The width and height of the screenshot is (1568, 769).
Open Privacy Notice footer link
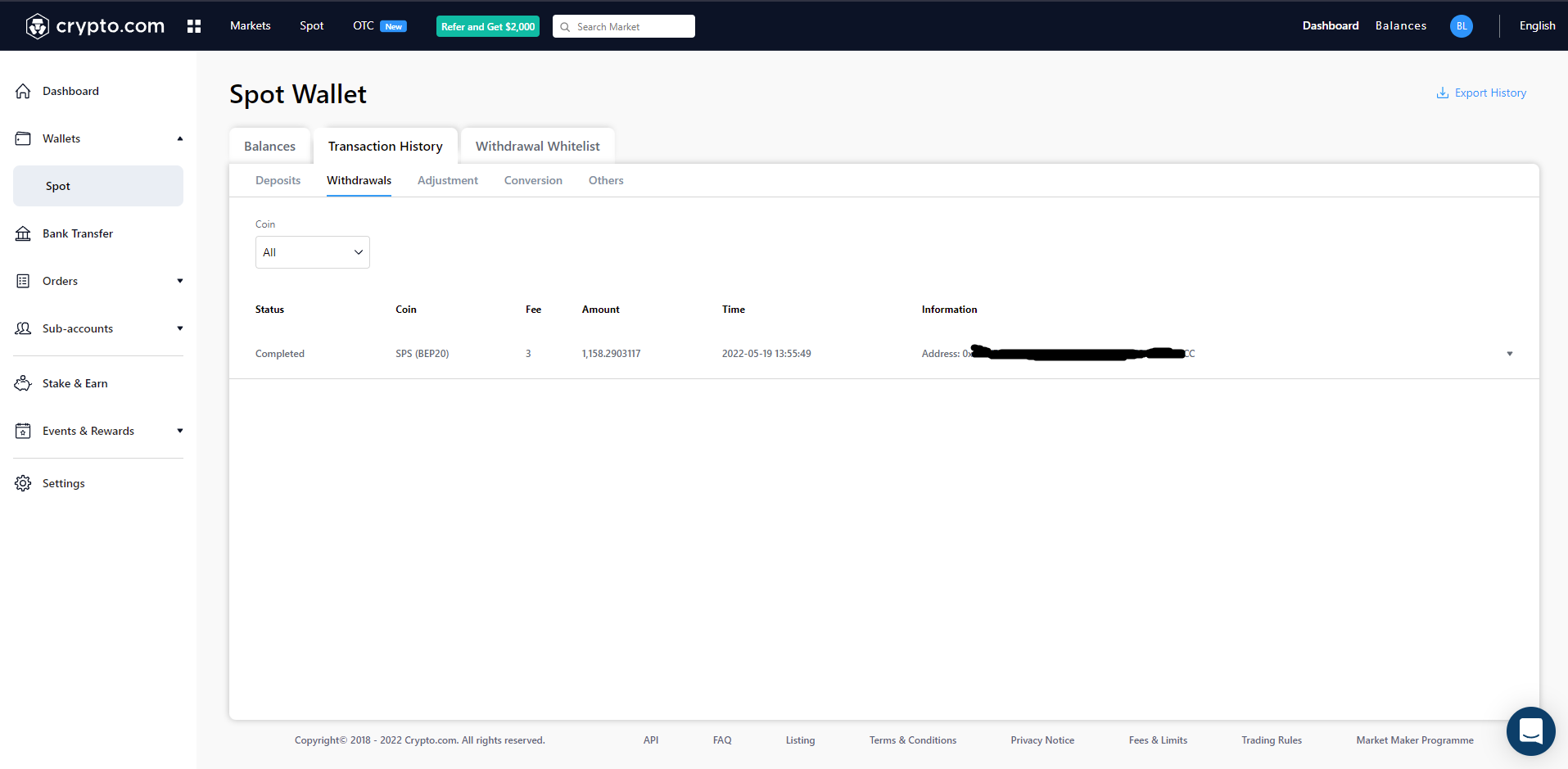(1042, 740)
